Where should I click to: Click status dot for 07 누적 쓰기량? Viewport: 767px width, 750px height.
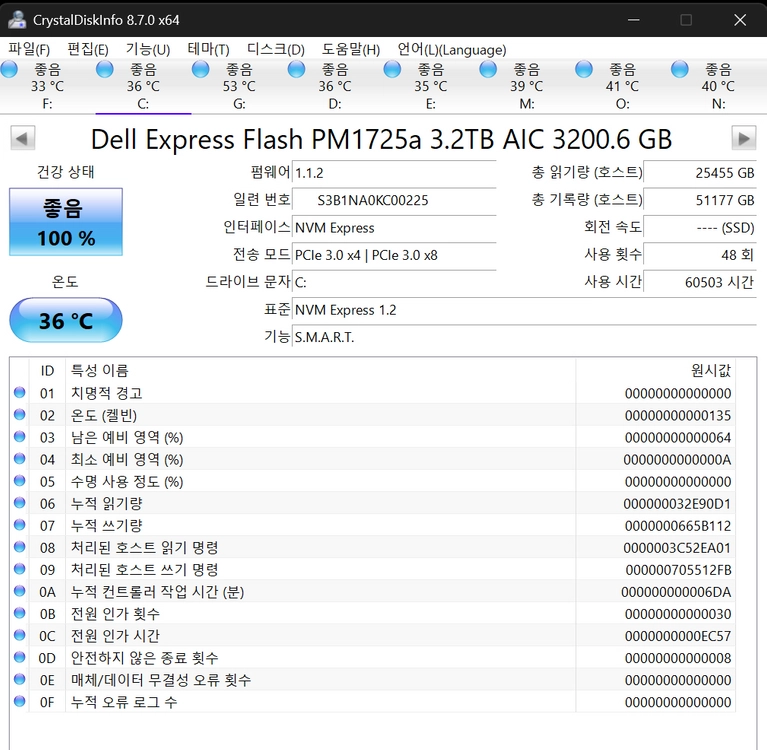20,524
